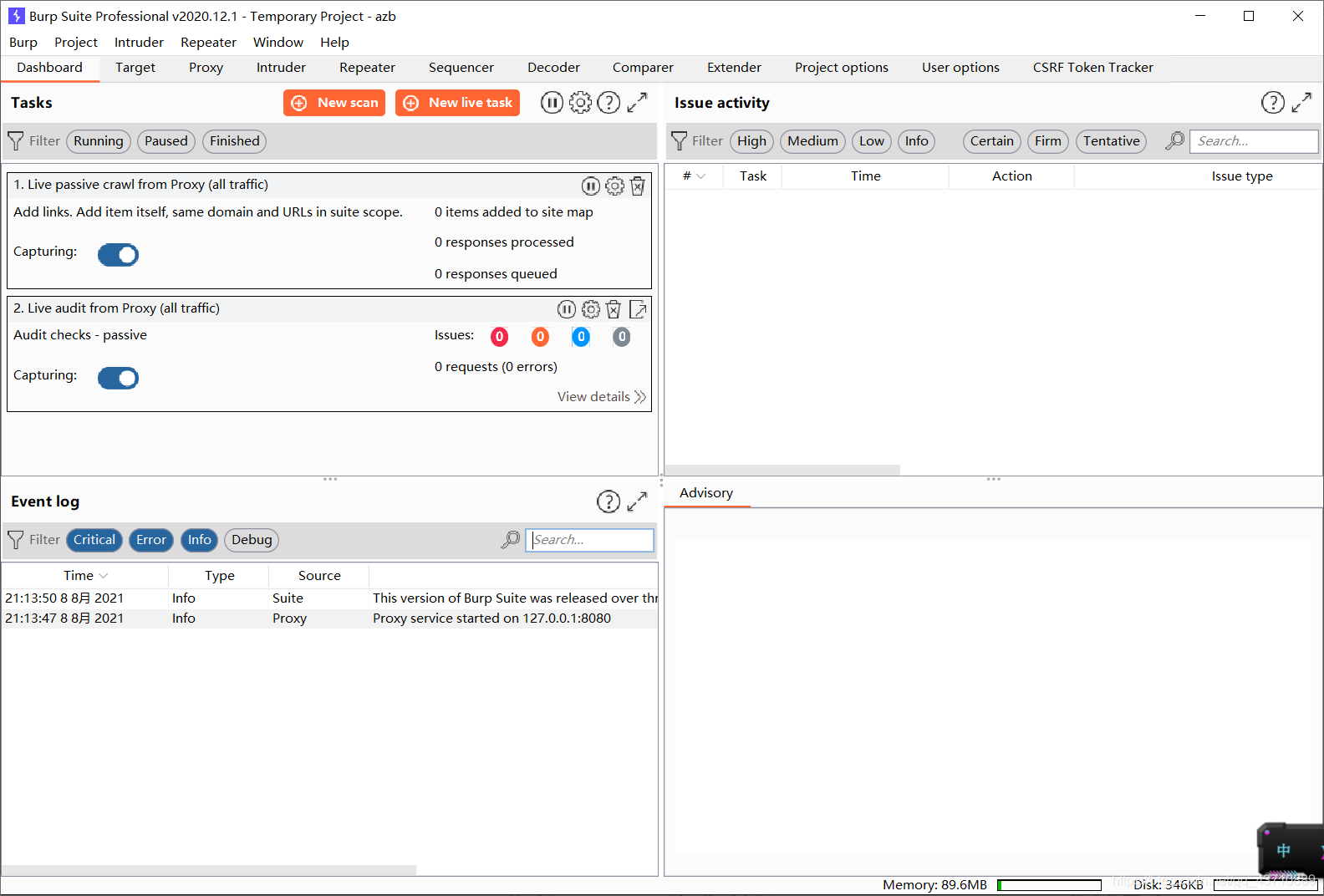The image size is (1324, 896).
Task: Delete the Live passive crawl task
Action: (x=638, y=186)
